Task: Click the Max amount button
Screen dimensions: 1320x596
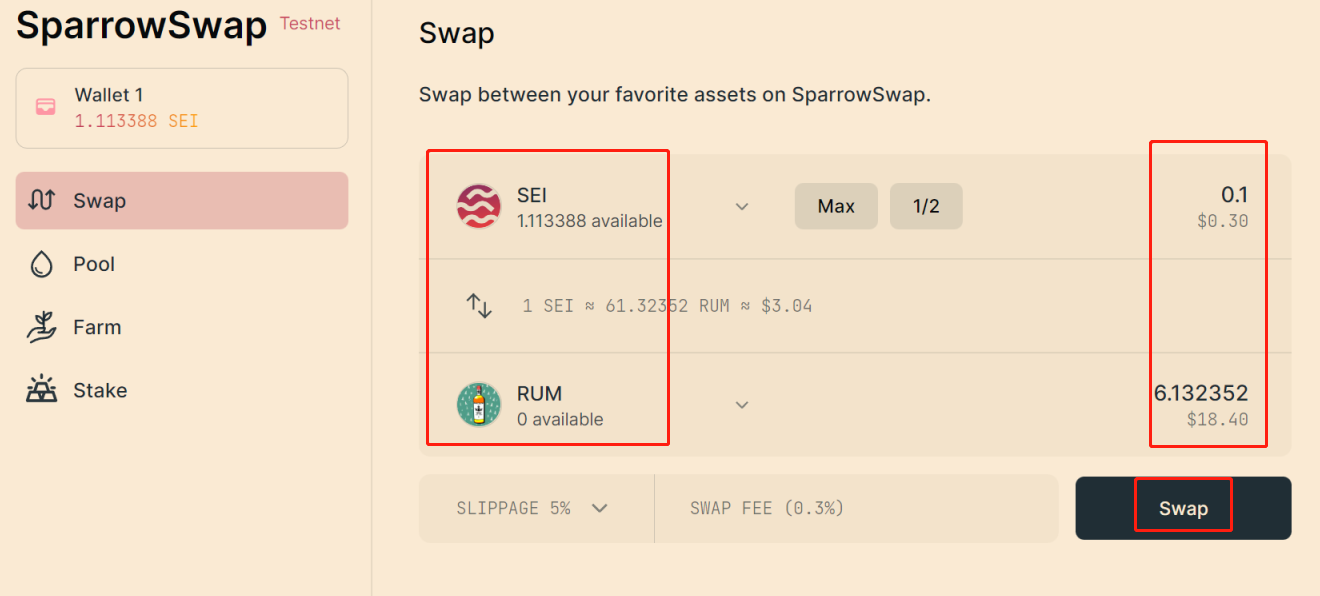Action: pyautogui.click(x=836, y=206)
